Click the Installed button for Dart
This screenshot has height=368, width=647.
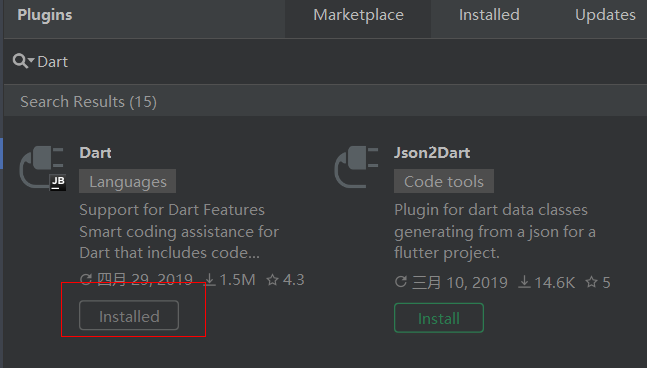pyautogui.click(x=129, y=316)
